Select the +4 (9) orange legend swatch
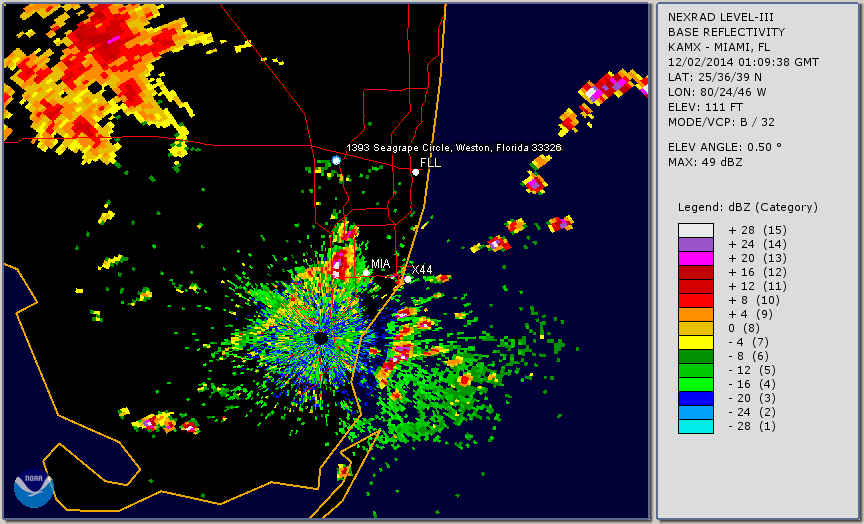This screenshot has width=864, height=524. coord(696,315)
